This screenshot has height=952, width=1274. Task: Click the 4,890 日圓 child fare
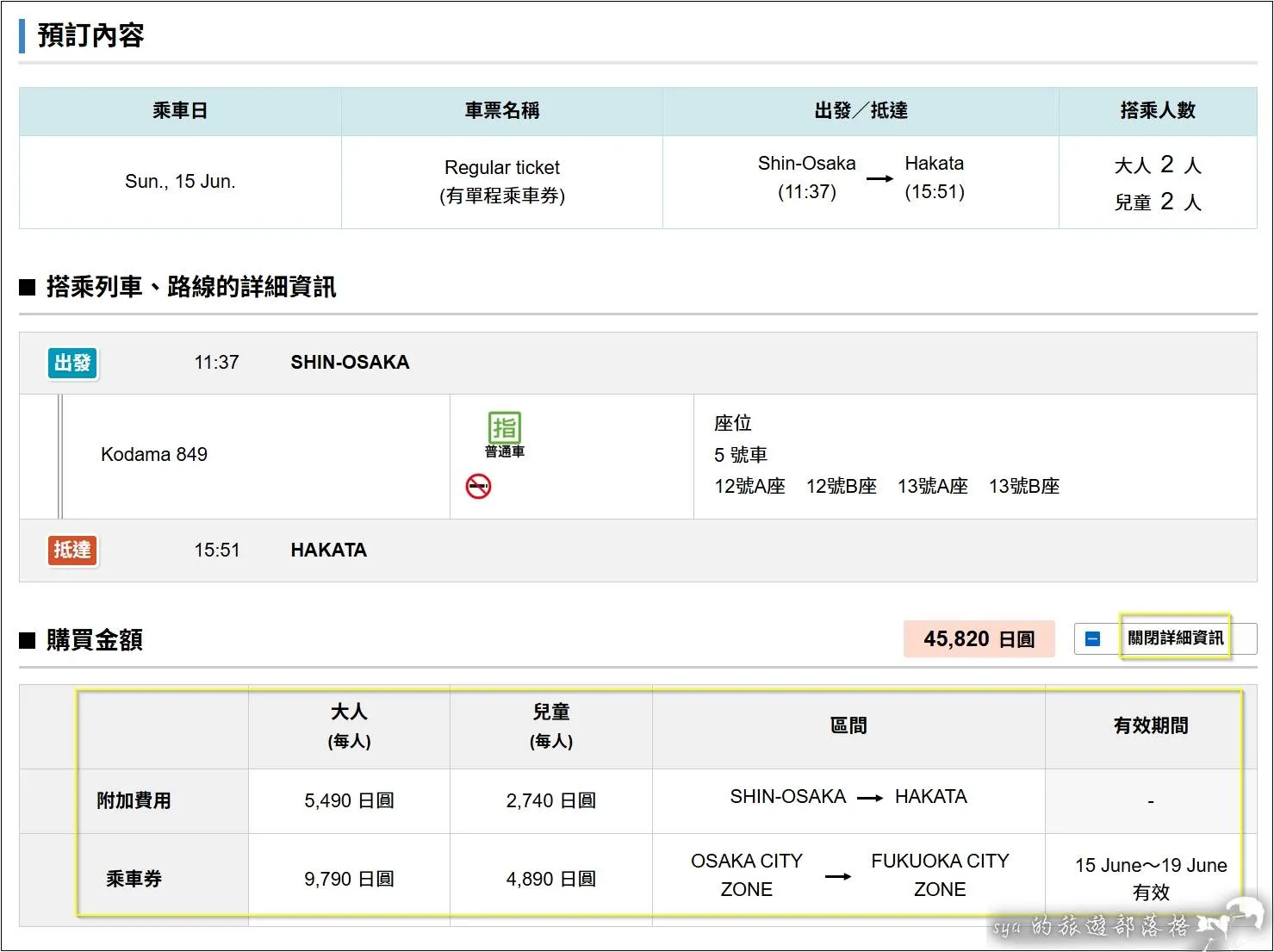551,879
